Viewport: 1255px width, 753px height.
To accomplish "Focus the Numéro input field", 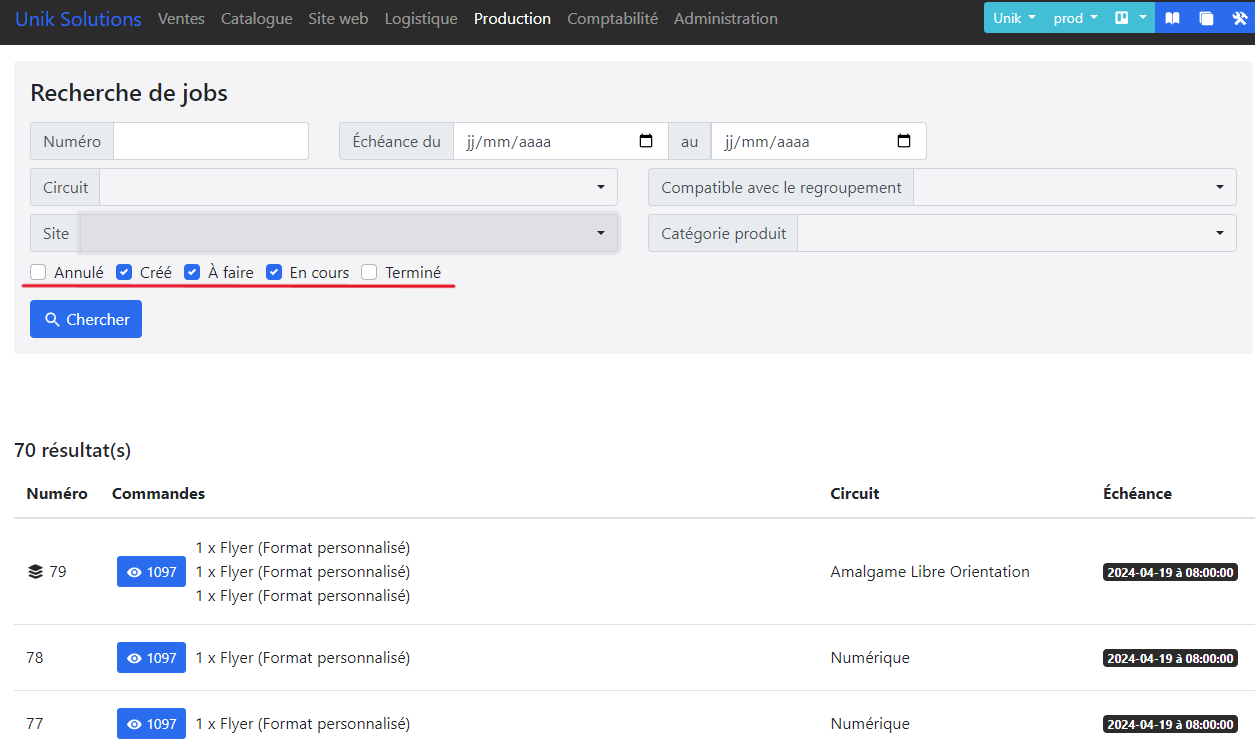I will pos(210,141).
